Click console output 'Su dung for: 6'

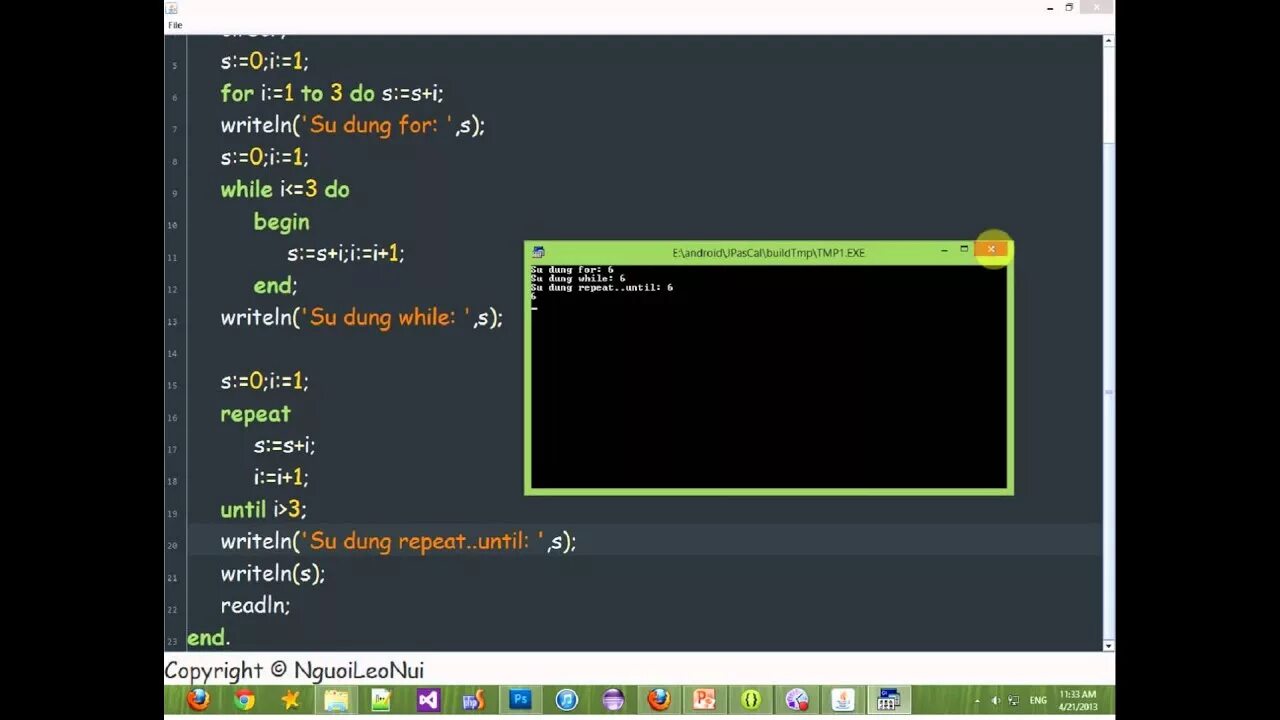[572, 270]
